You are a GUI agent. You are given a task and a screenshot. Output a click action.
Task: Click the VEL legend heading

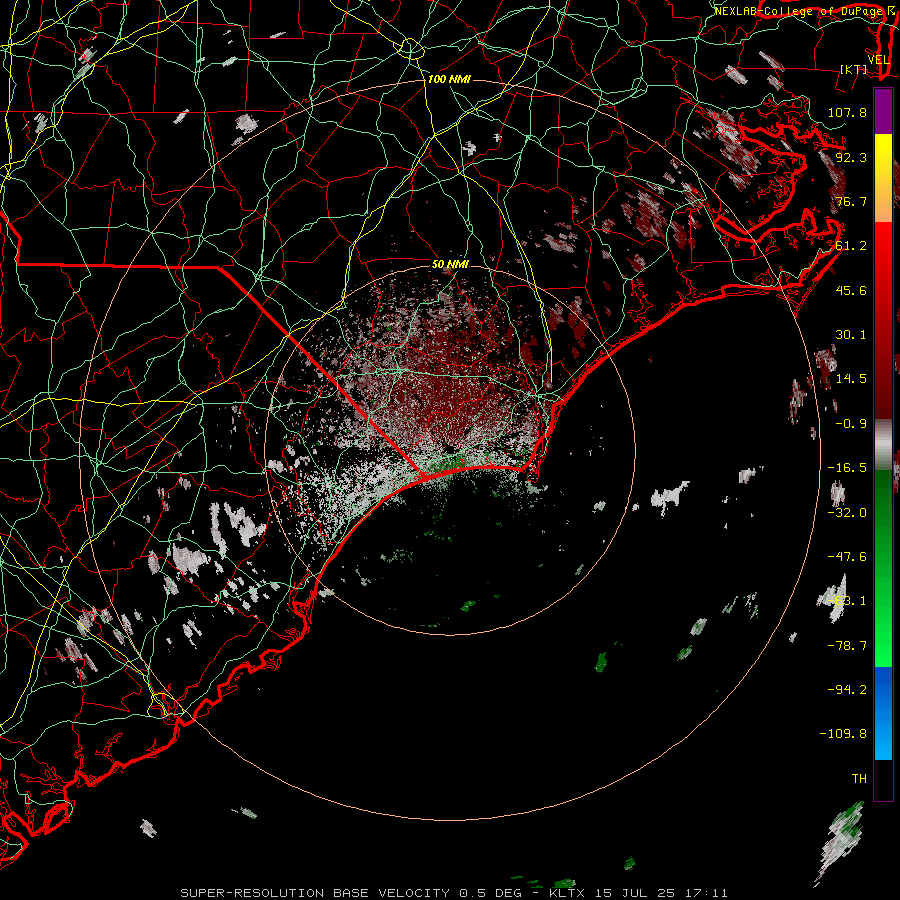click(878, 60)
